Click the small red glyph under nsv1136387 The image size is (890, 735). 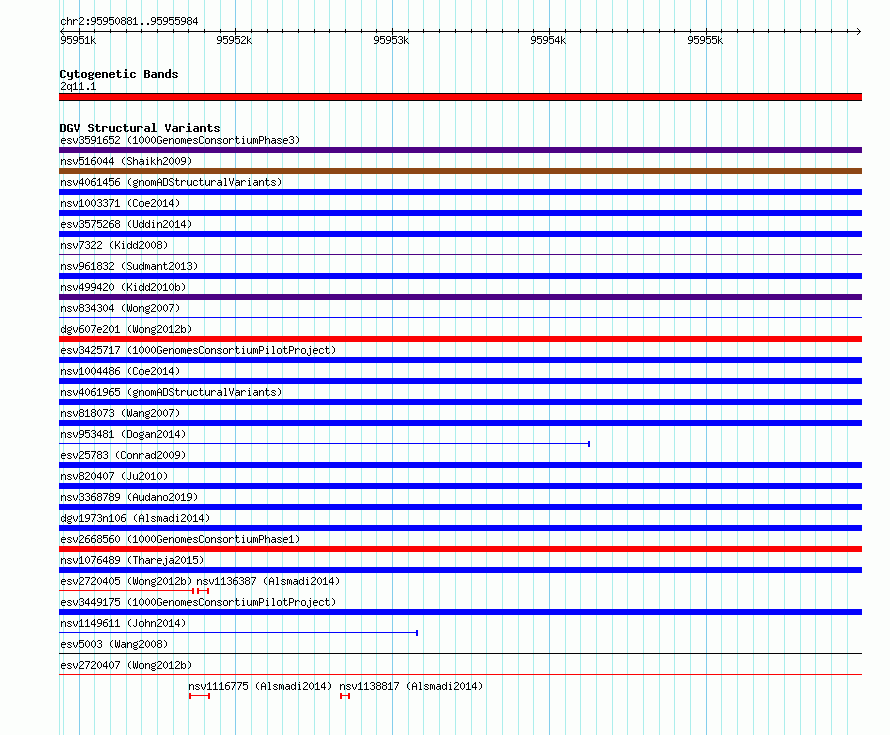[203, 591]
